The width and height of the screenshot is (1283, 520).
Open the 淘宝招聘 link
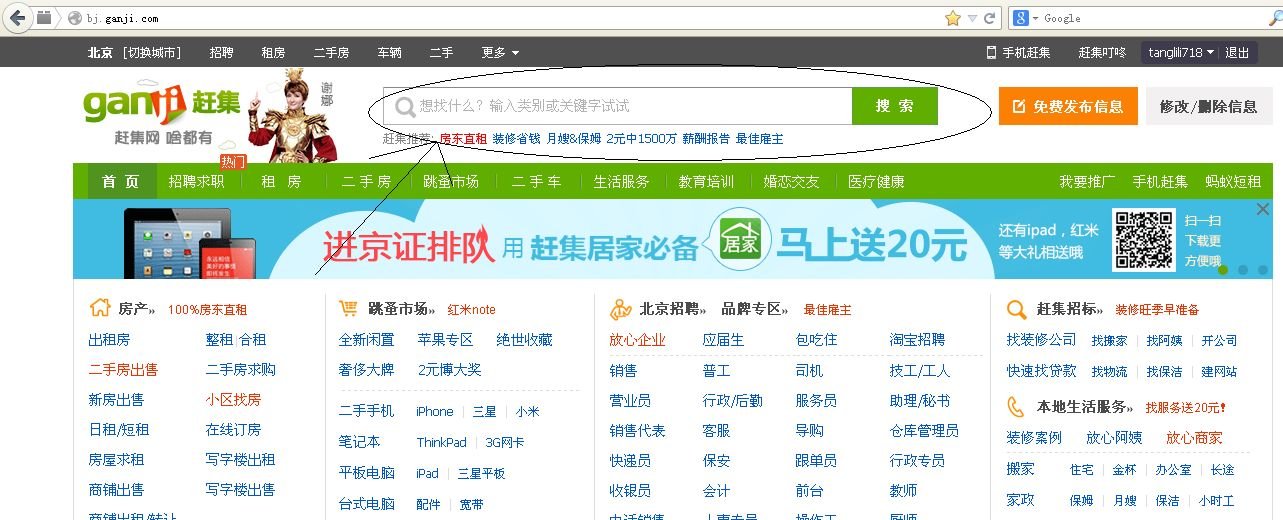click(917, 340)
